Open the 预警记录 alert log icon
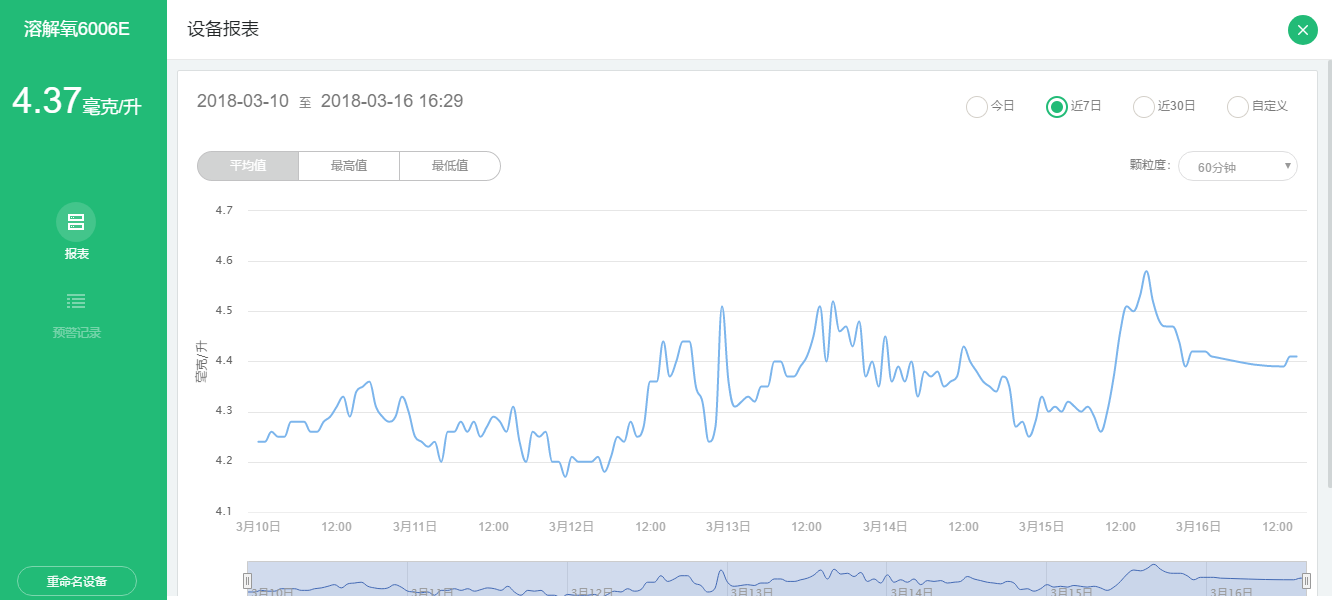Image resolution: width=1332 pixels, height=600 pixels. pos(76,301)
